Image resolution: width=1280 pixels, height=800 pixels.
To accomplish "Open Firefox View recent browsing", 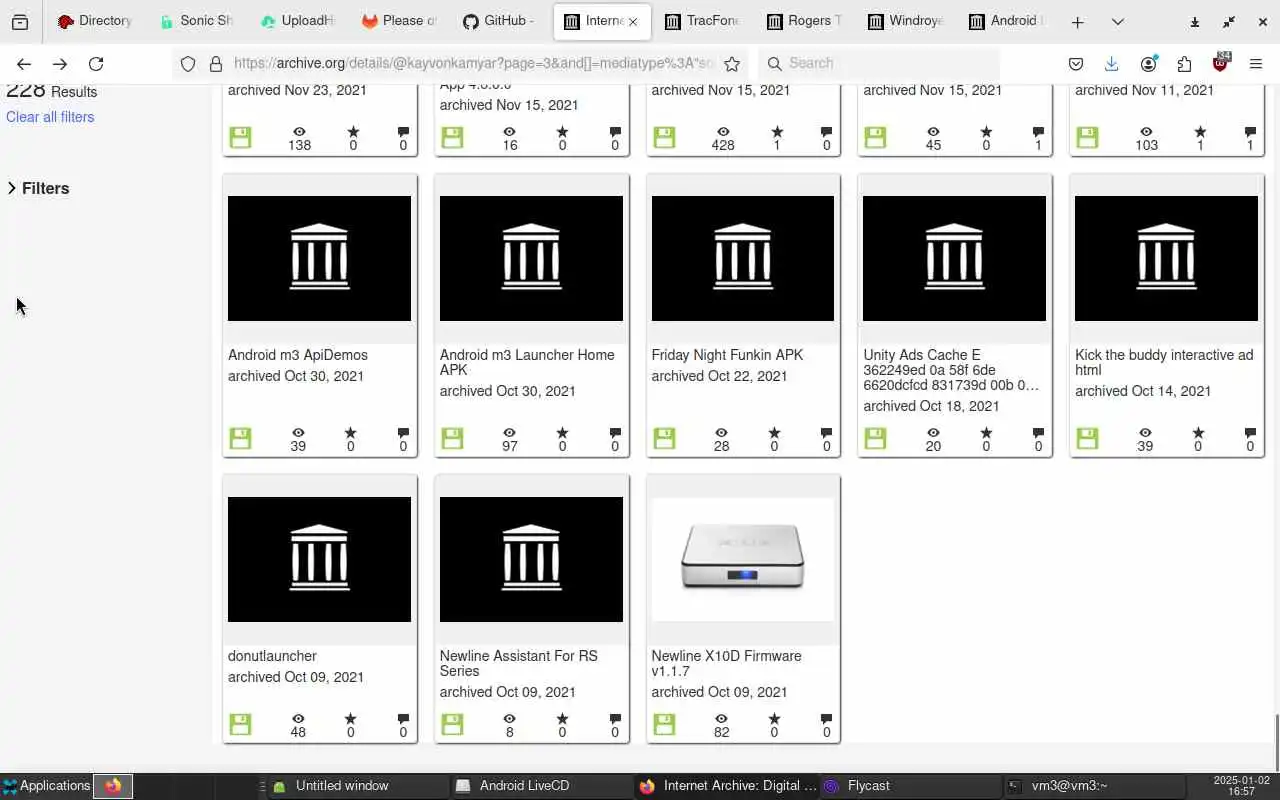I will pos(20,22).
